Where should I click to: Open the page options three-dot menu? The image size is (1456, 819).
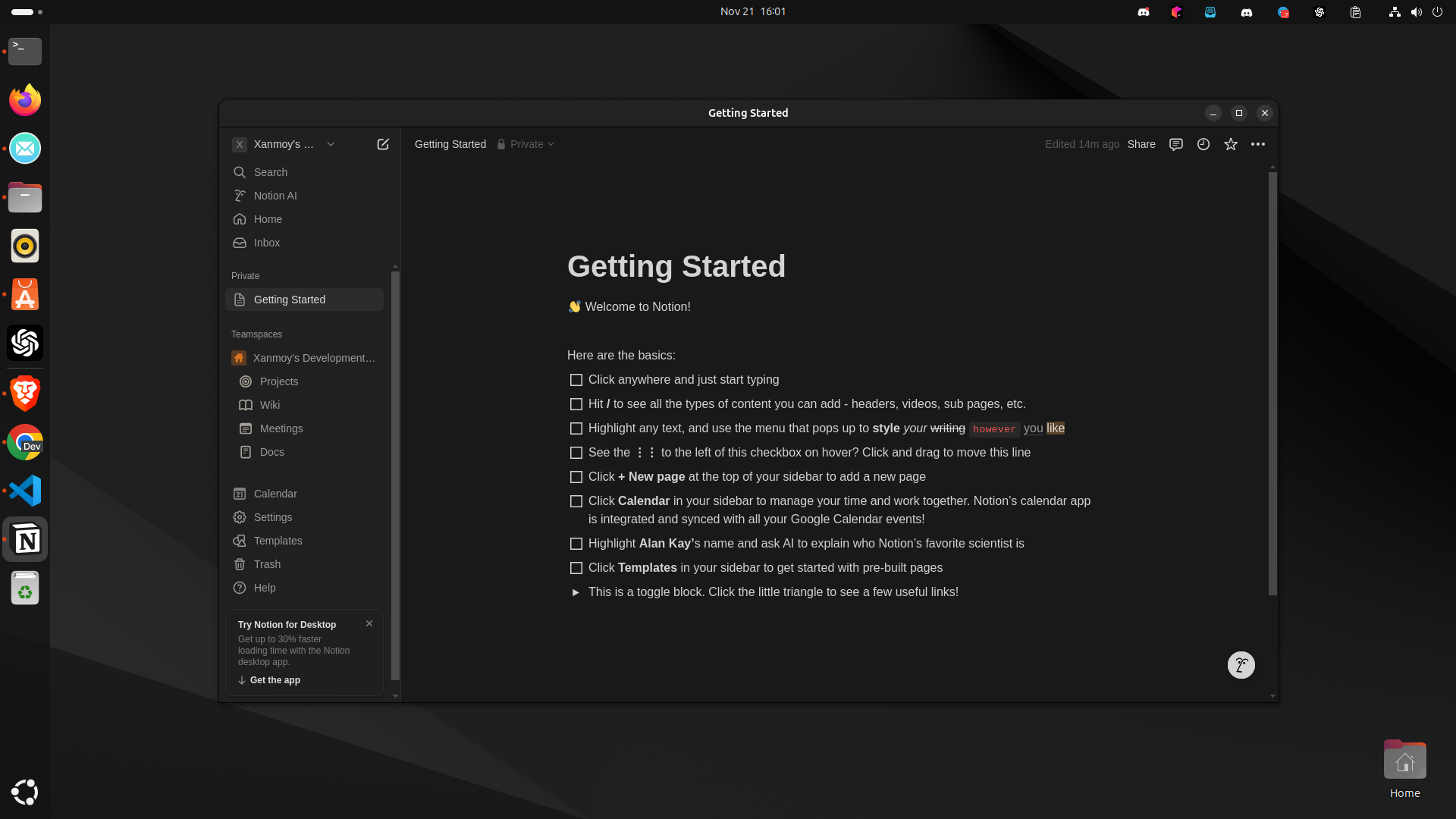pos(1258,144)
